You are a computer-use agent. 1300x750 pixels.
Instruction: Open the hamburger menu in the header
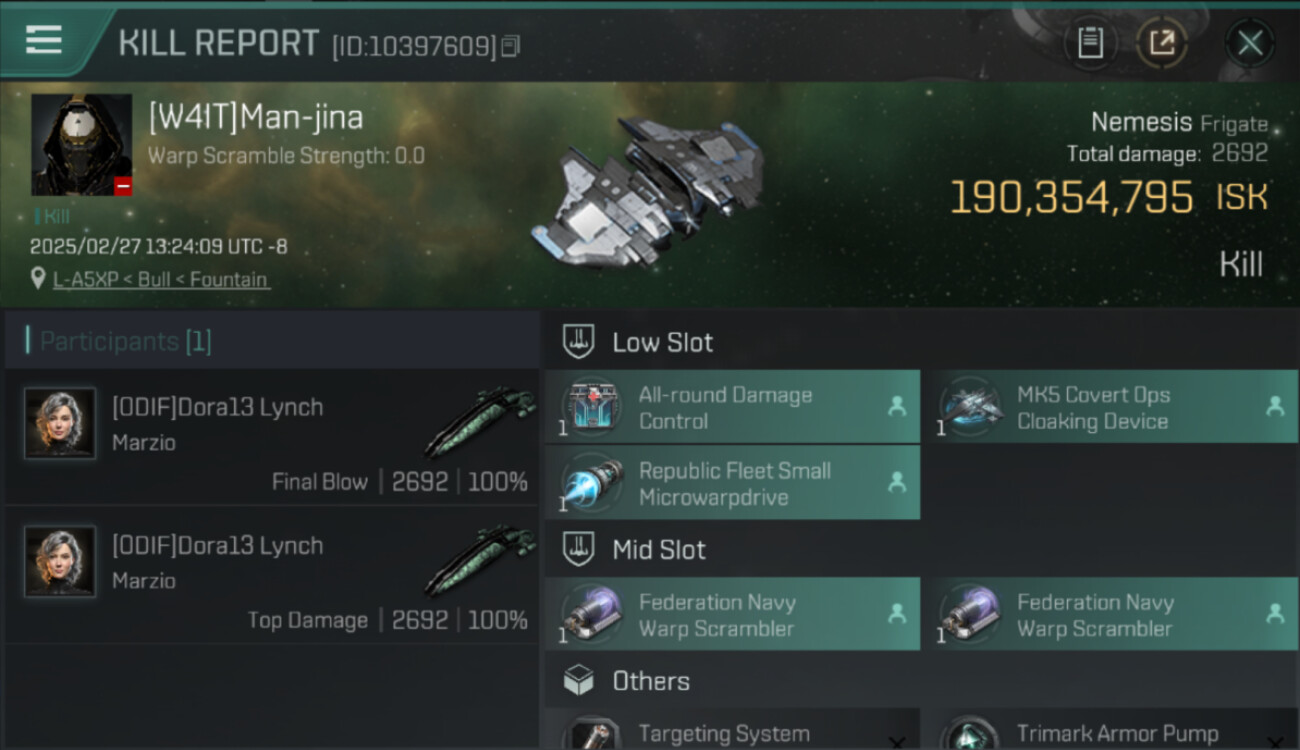click(x=44, y=40)
